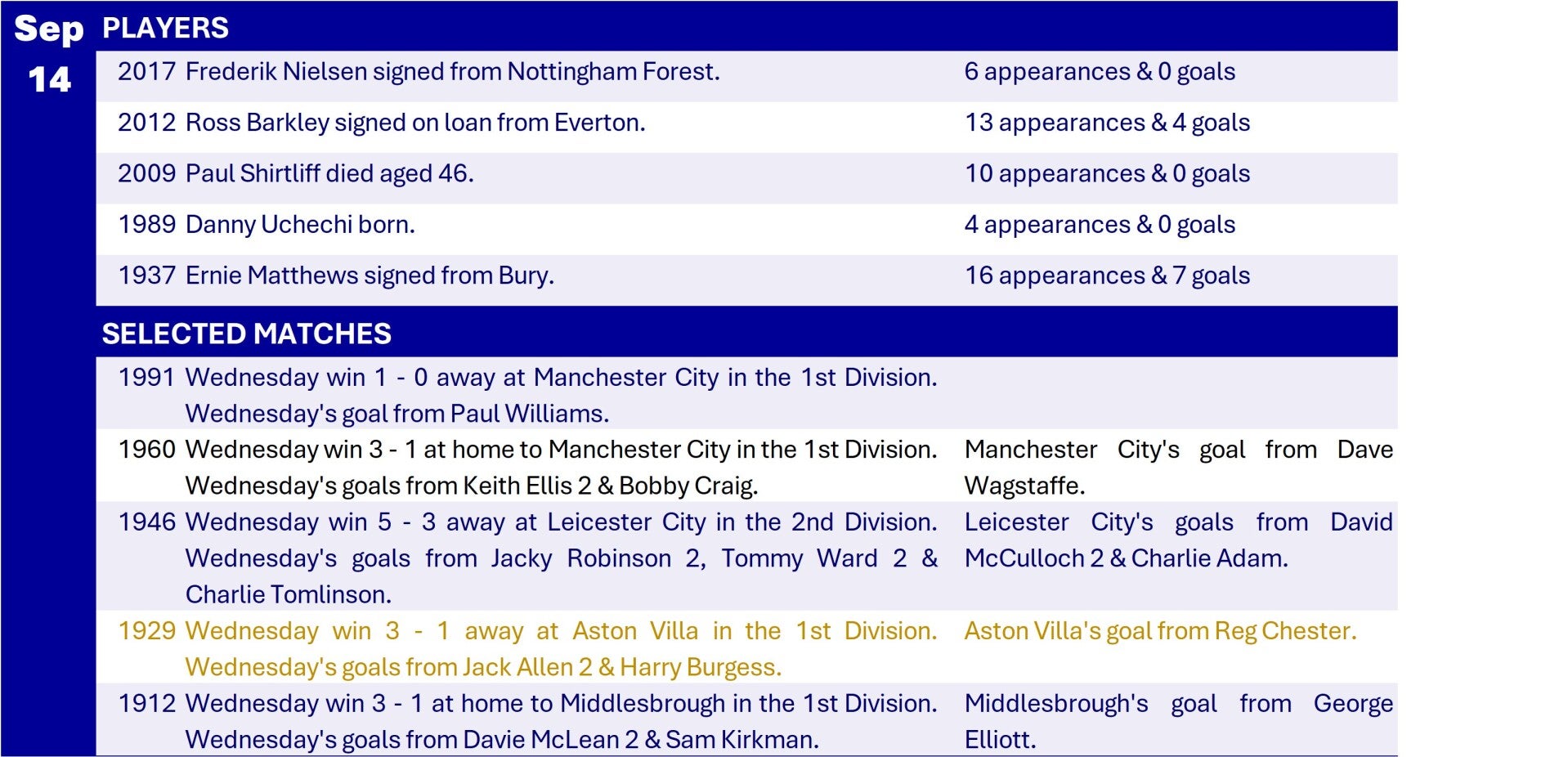This screenshot has height=757, width=1568.
Task: Click the 1991 win at Manchester City entry
Action: 527,395
